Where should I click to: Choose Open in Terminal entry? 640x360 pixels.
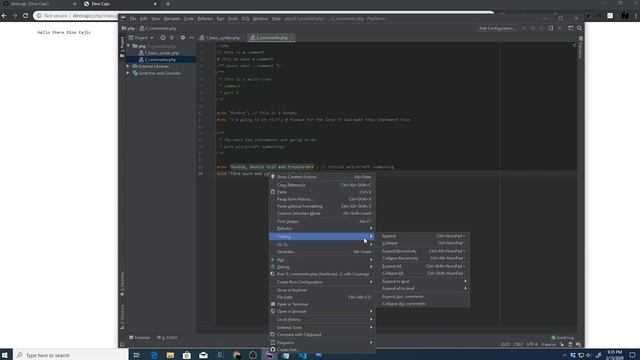[x=322, y=304]
